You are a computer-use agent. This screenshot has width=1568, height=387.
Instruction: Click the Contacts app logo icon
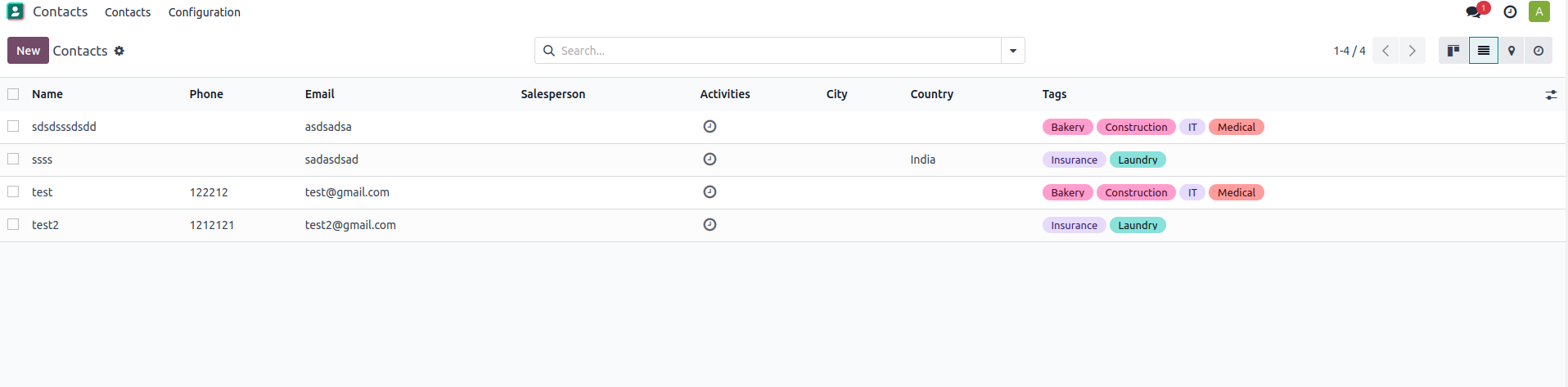pyautogui.click(x=16, y=11)
